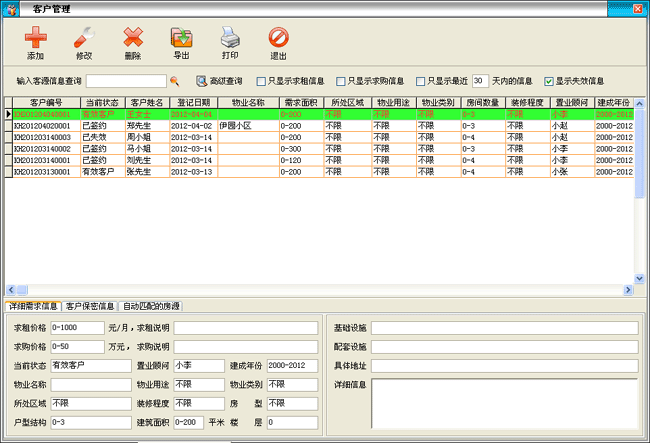Open the 详细需求信息 tab
The height and width of the screenshot is (443, 650).
coord(33,306)
